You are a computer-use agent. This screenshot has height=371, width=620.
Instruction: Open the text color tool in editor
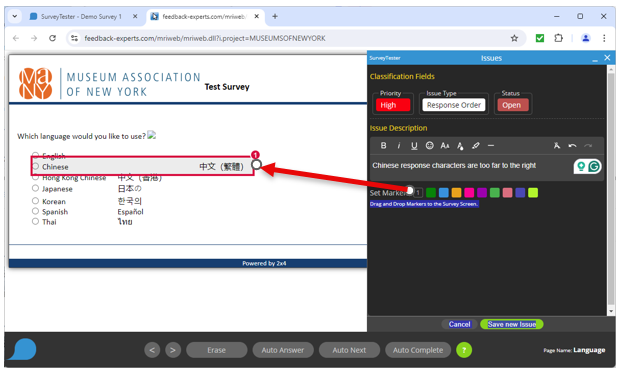pos(460,146)
